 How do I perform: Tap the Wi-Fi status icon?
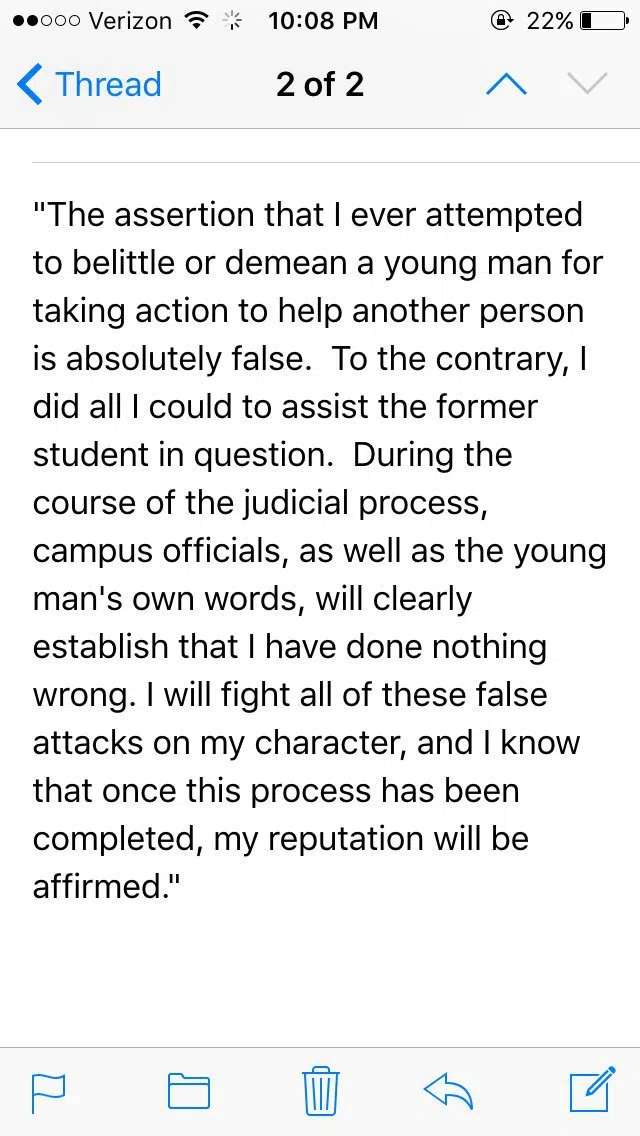pos(195,21)
